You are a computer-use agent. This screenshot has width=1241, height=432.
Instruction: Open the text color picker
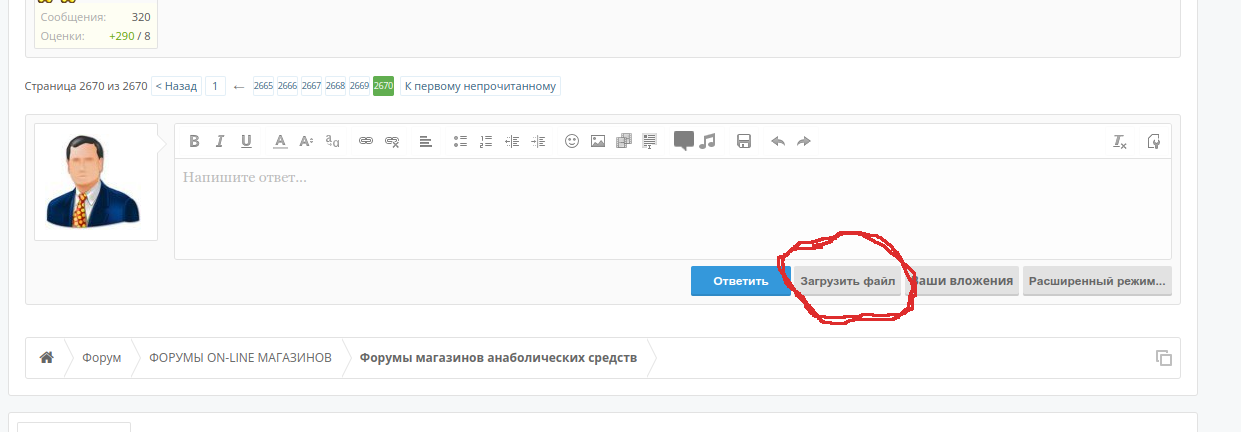click(x=281, y=141)
